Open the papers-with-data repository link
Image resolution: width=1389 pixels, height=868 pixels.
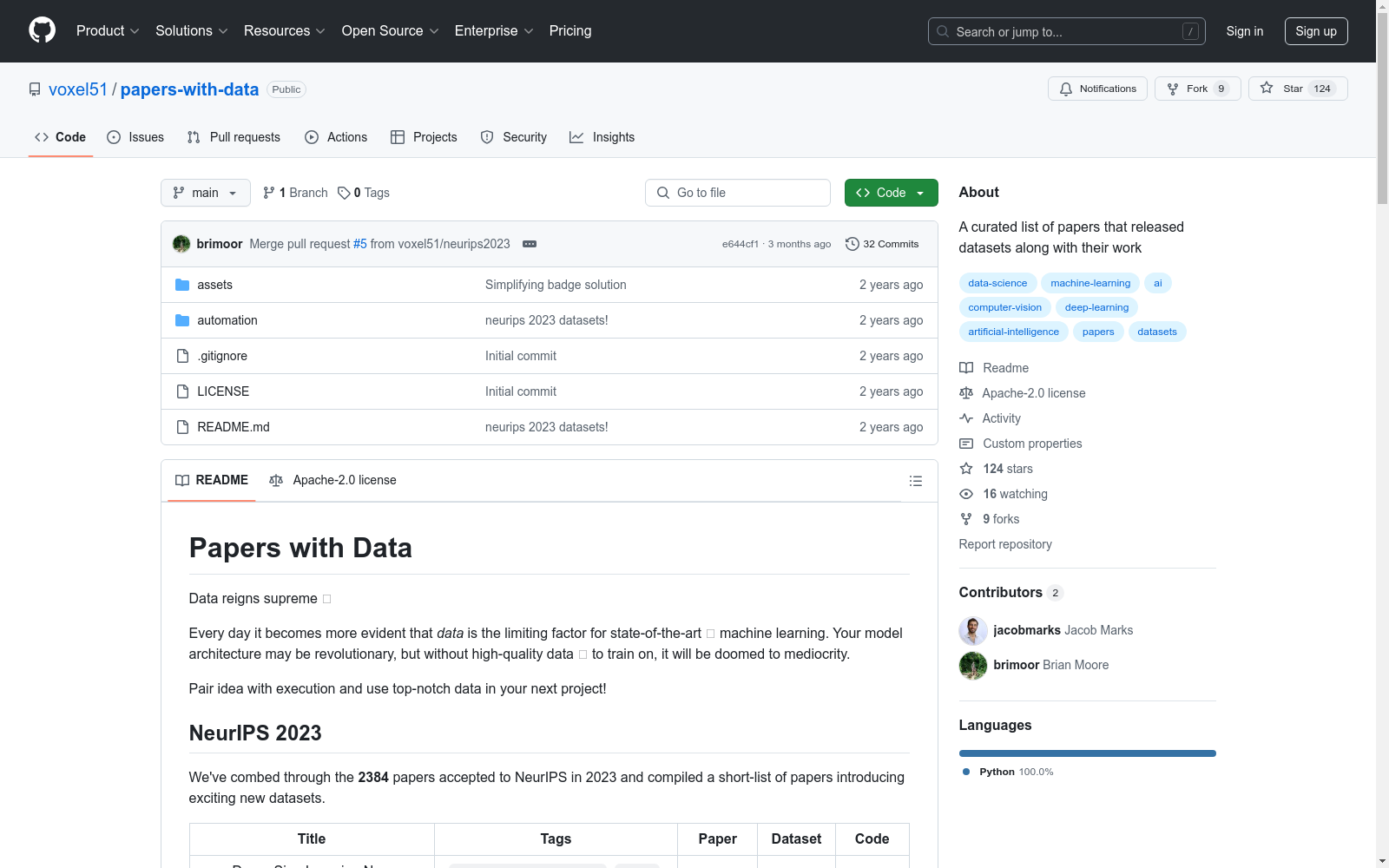click(x=189, y=89)
